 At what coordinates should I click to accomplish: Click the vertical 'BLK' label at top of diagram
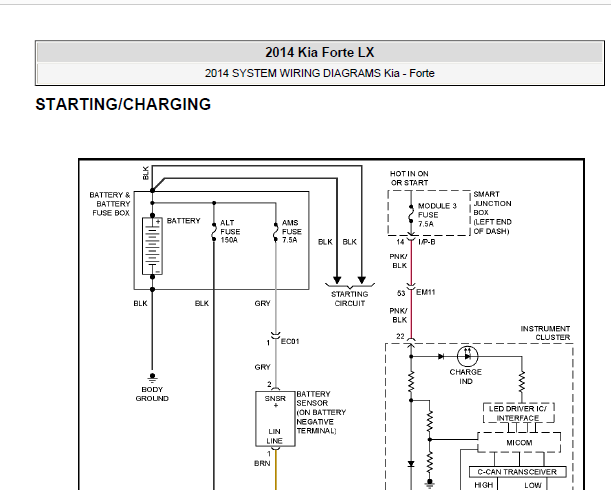click(146, 173)
